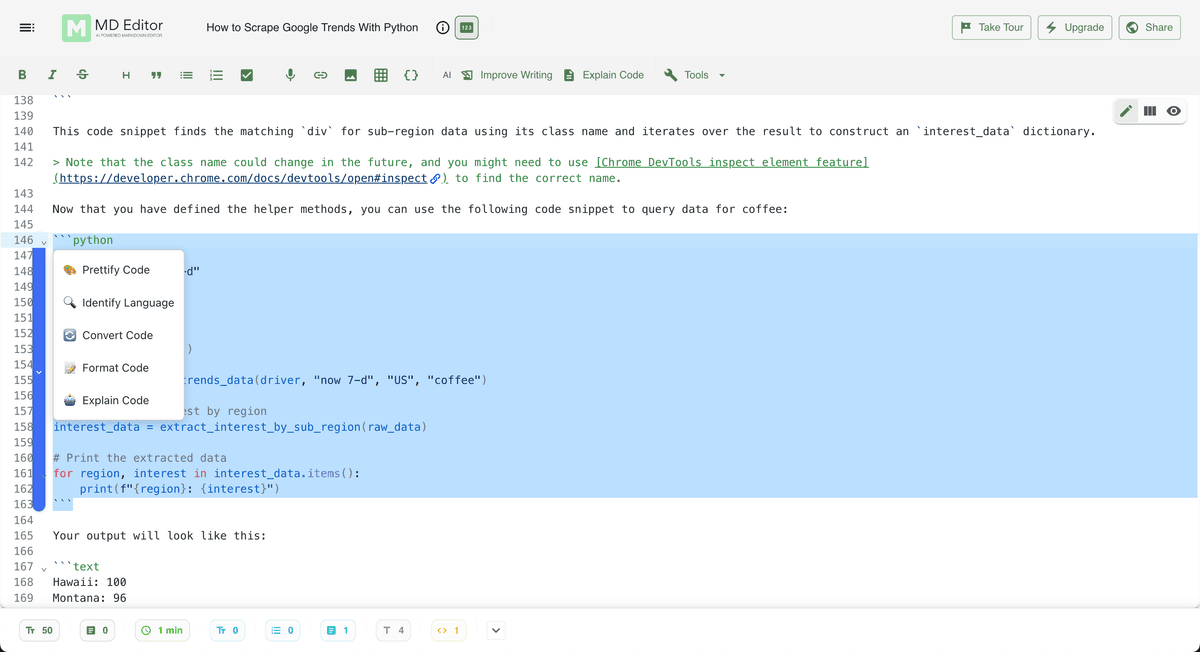Viewport: 1200px width, 652px height.
Task: Switch to edit-only view pencil
Action: pos(1127,110)
